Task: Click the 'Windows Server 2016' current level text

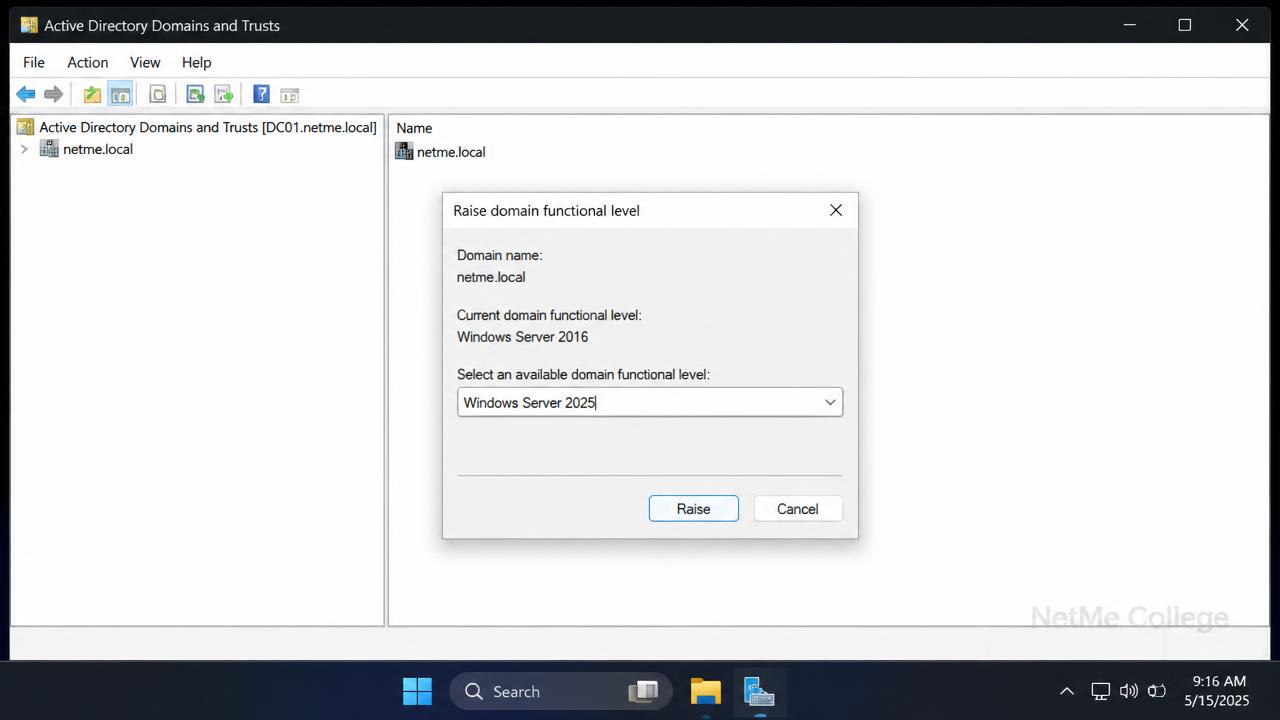Action: point(523,337)
